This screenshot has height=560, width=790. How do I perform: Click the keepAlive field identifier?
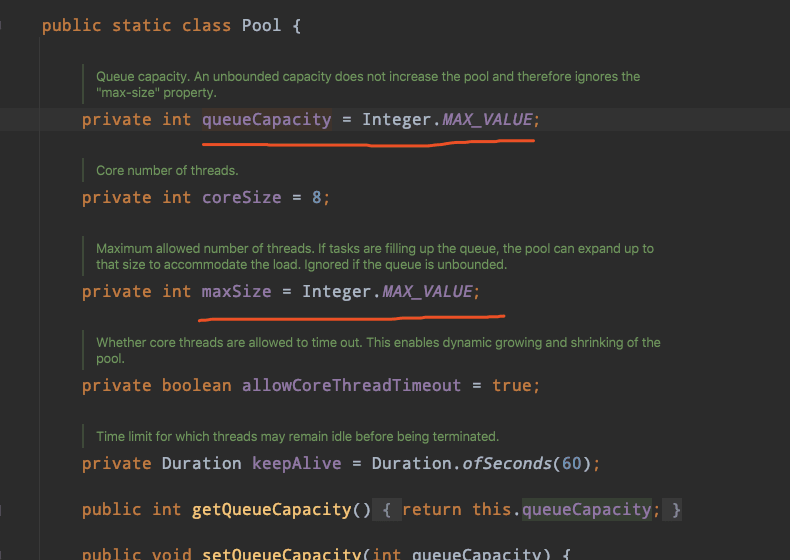[296, 463]
